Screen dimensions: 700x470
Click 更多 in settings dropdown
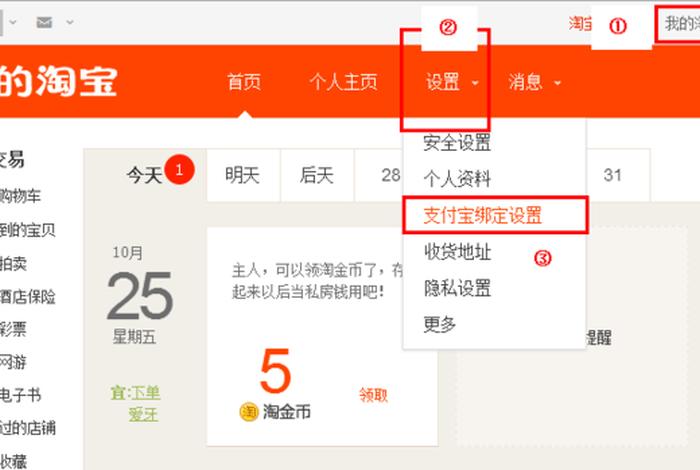[x=440, y=324]
